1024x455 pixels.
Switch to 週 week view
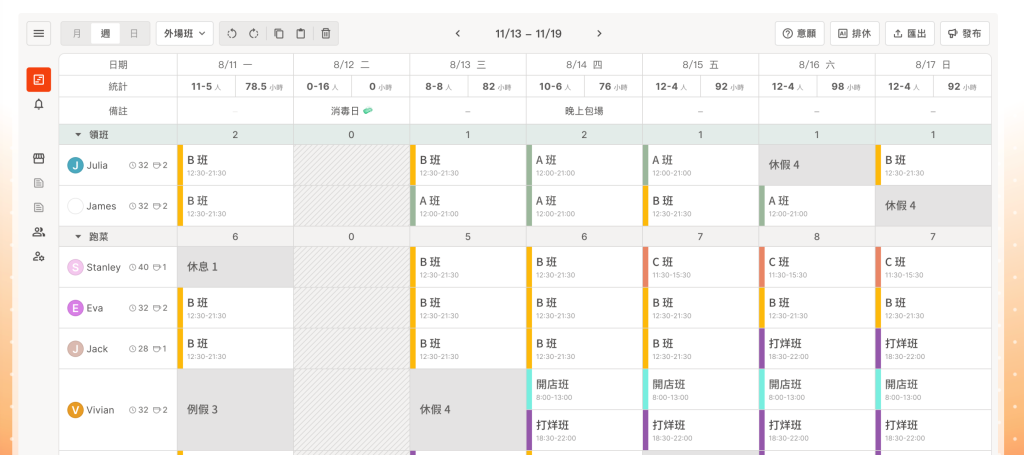click(x=106, y=33)
